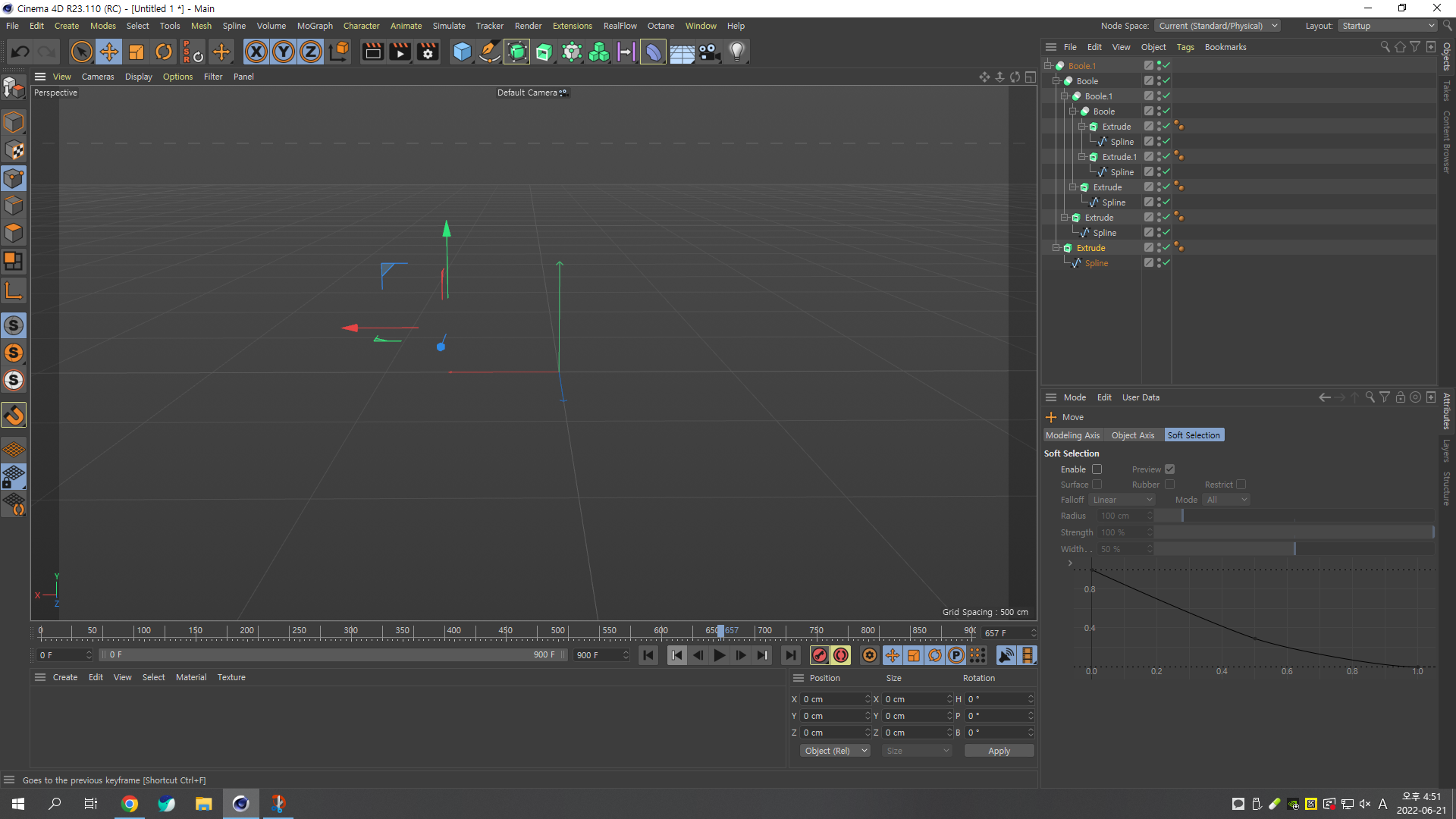Select the Live Selection tool

[x=81, y=52]
